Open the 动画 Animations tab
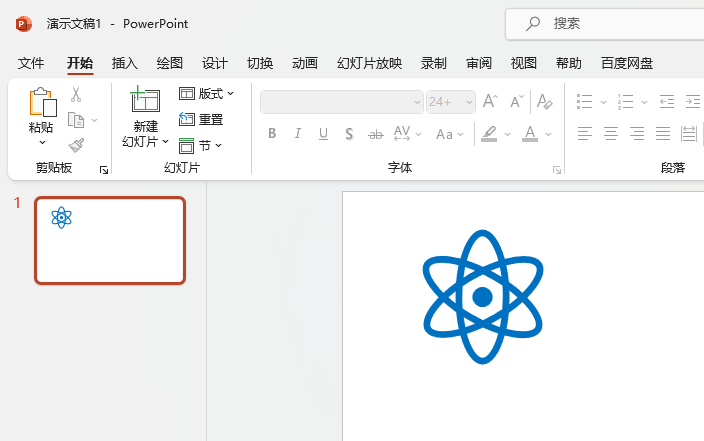This screenshot has width=704, height=441. [x=305, y=63]
